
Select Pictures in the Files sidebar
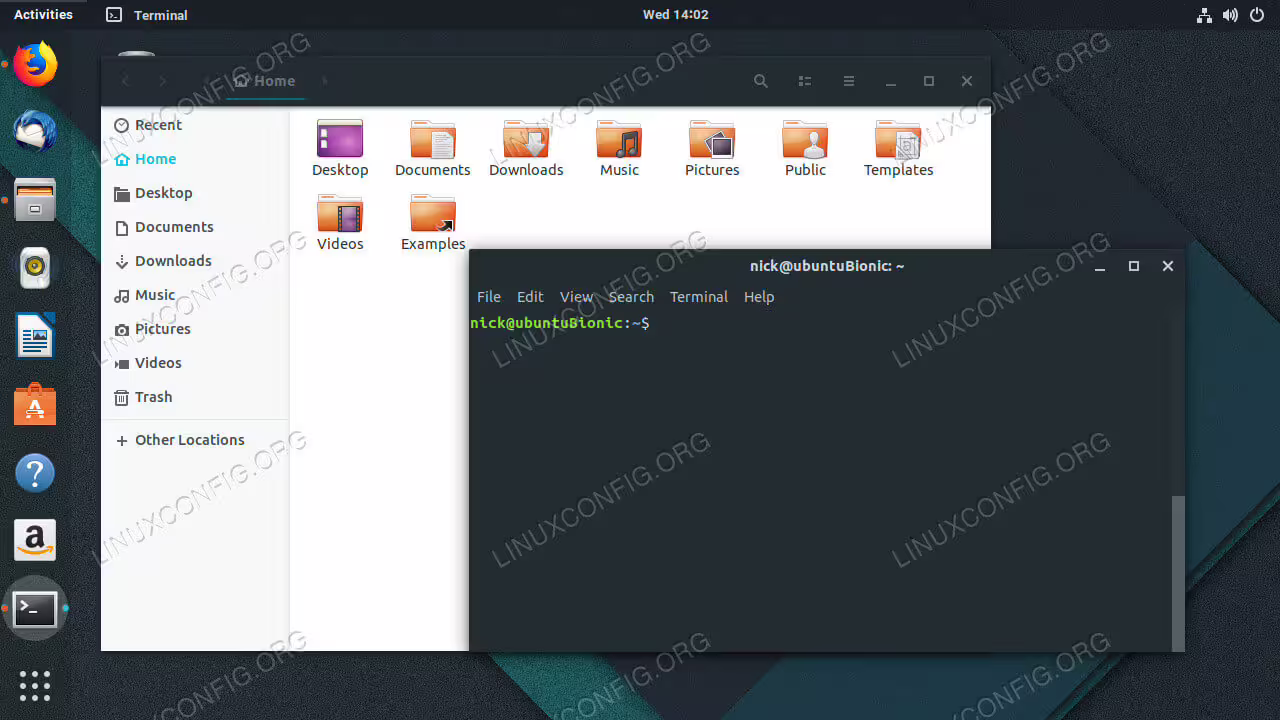coord(195,329)
